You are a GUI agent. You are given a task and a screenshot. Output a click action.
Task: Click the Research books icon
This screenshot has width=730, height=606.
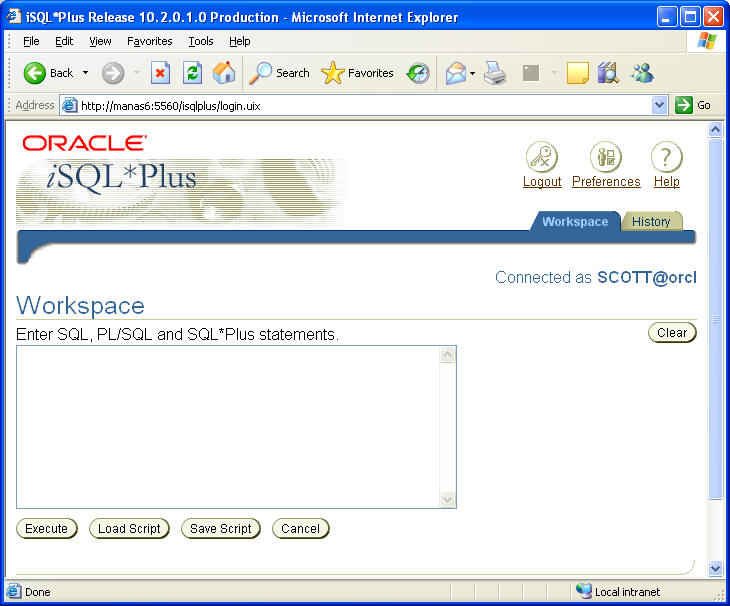point(608,73)
